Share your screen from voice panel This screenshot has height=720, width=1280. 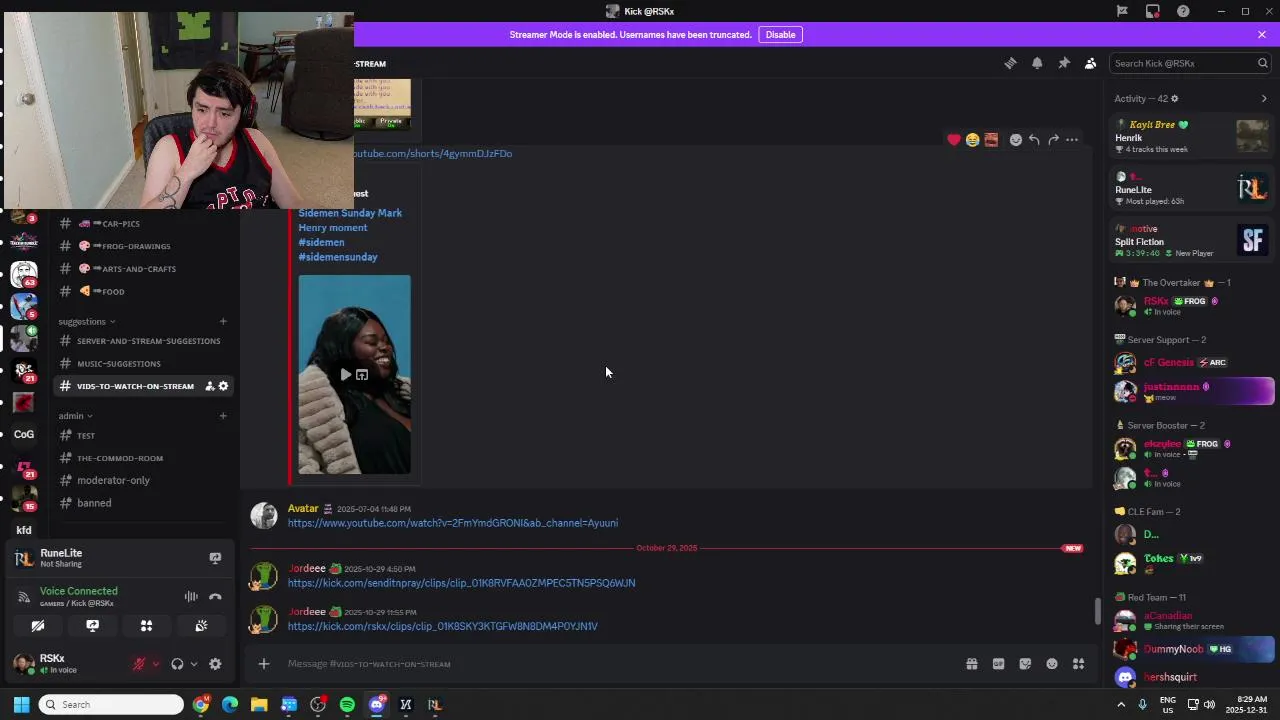click(92, 626)
